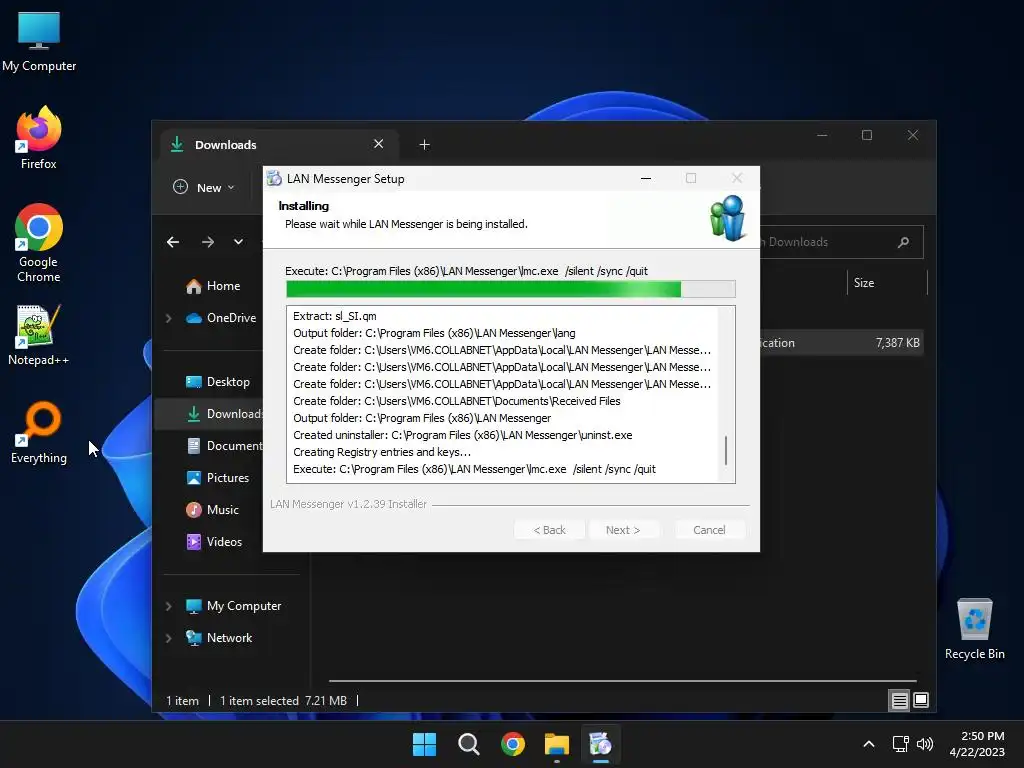Click the Search Downloads box
This screenshot has width=1024, height=768.
pyautogui.click(x=841, y=242)
